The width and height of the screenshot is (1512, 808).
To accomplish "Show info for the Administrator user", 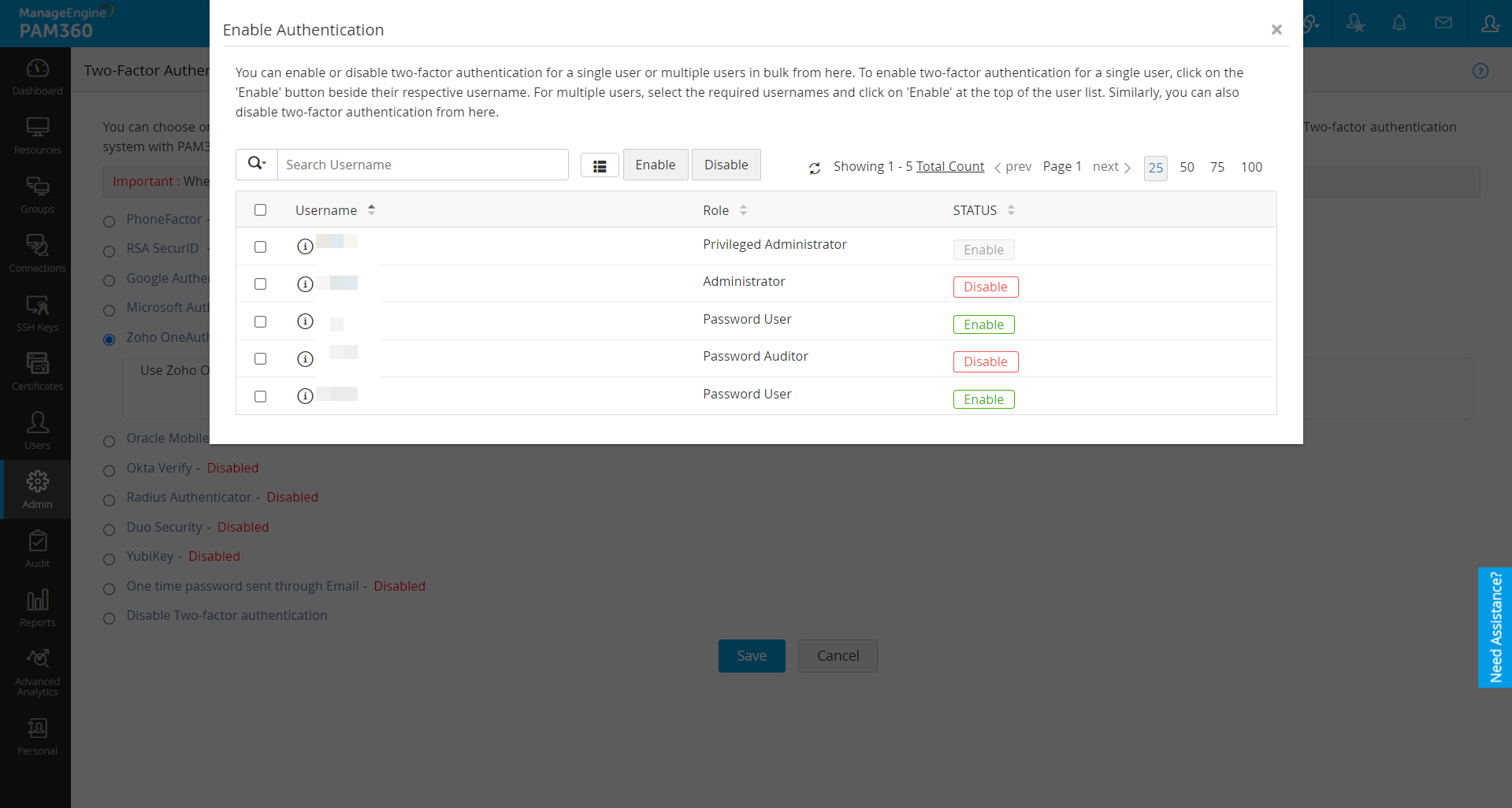I will (x=305, y=284).
